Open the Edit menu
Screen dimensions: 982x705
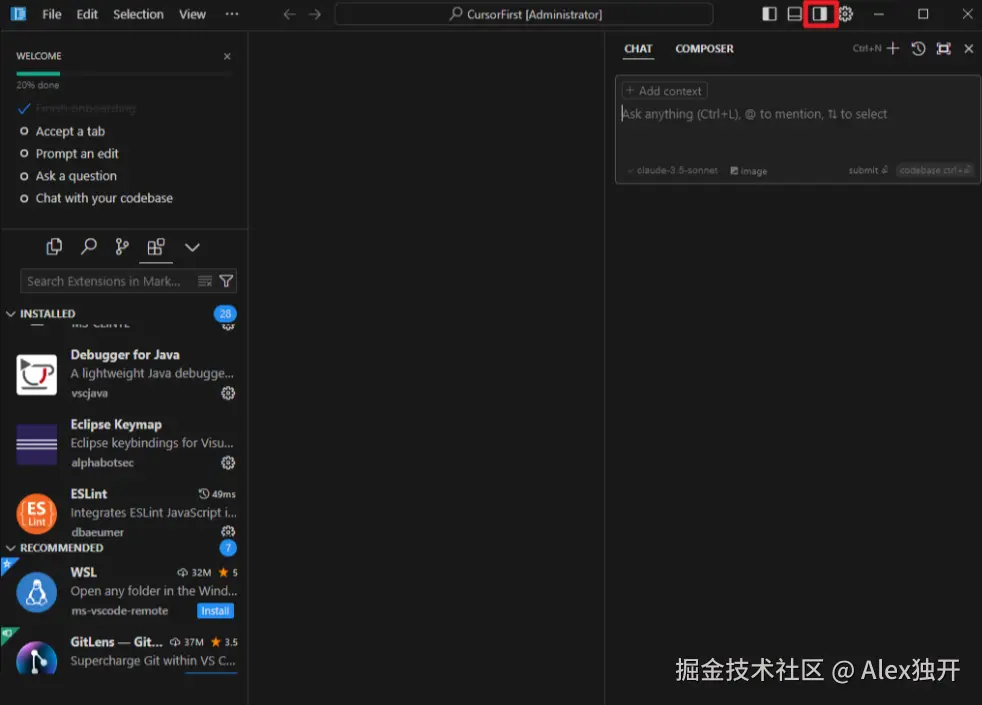pos(87,14)
